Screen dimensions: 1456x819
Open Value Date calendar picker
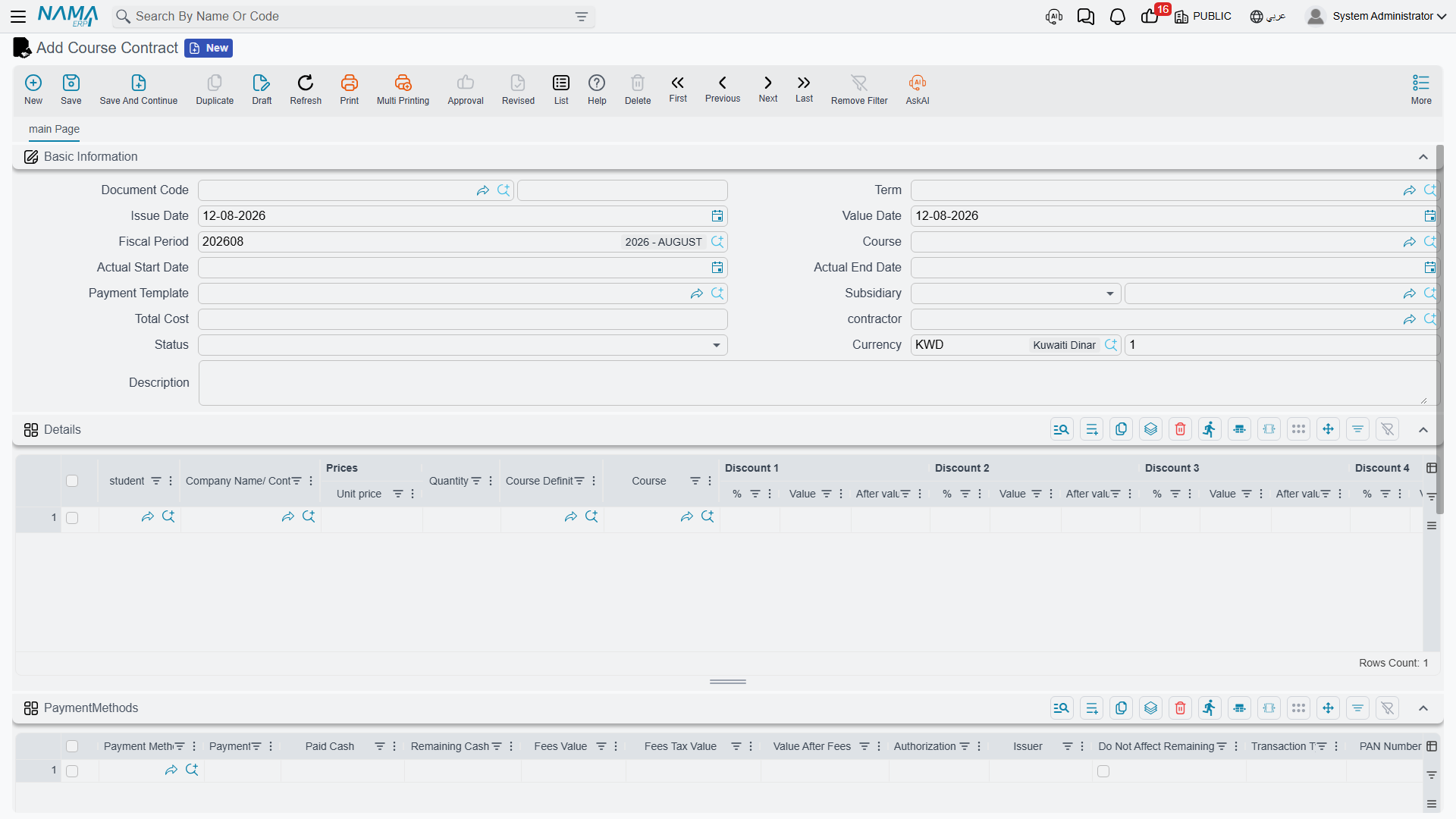tap(1429, 216)
